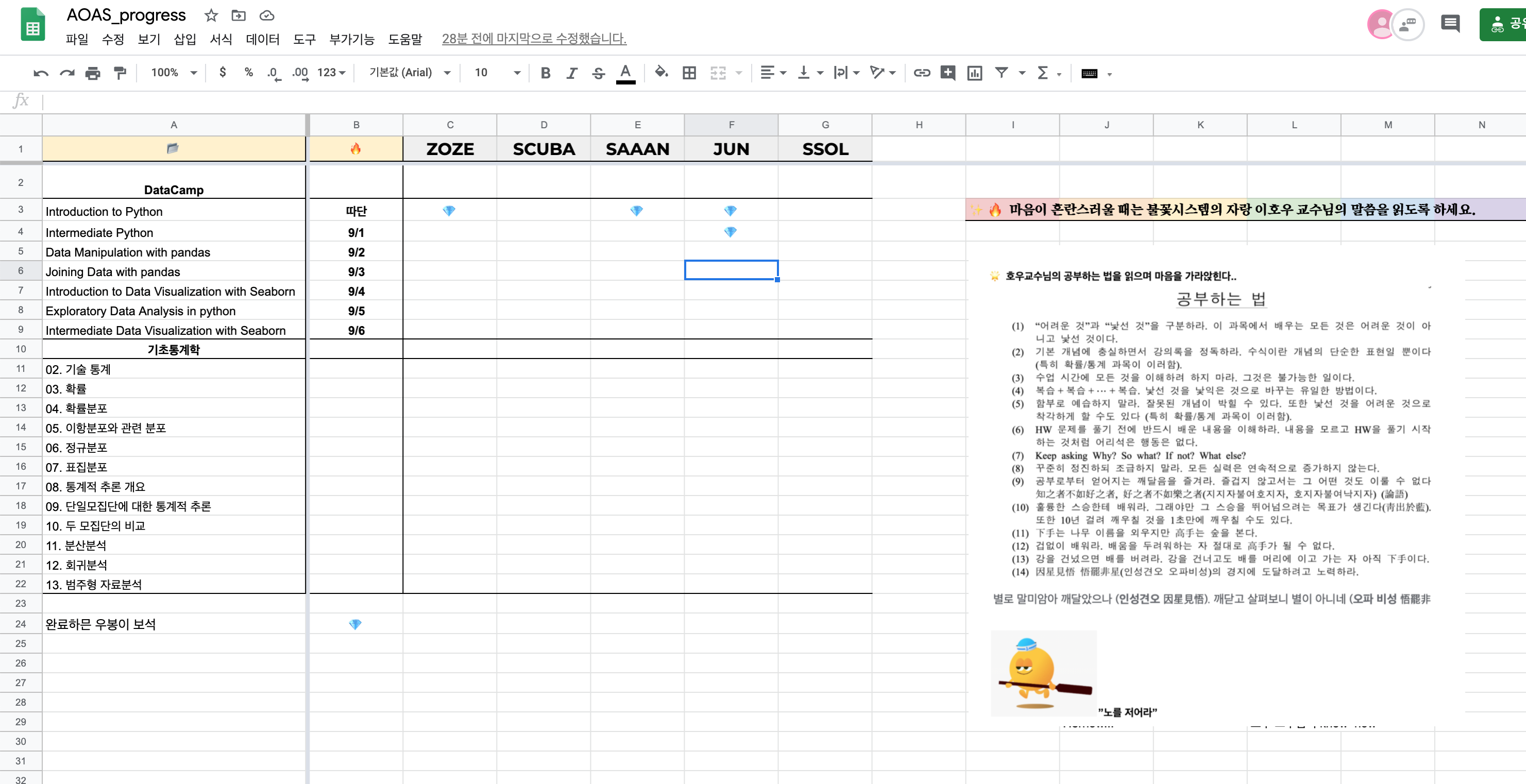Select the paint format roller
The height and width of the screenshot is (784, 1526).
120,73
